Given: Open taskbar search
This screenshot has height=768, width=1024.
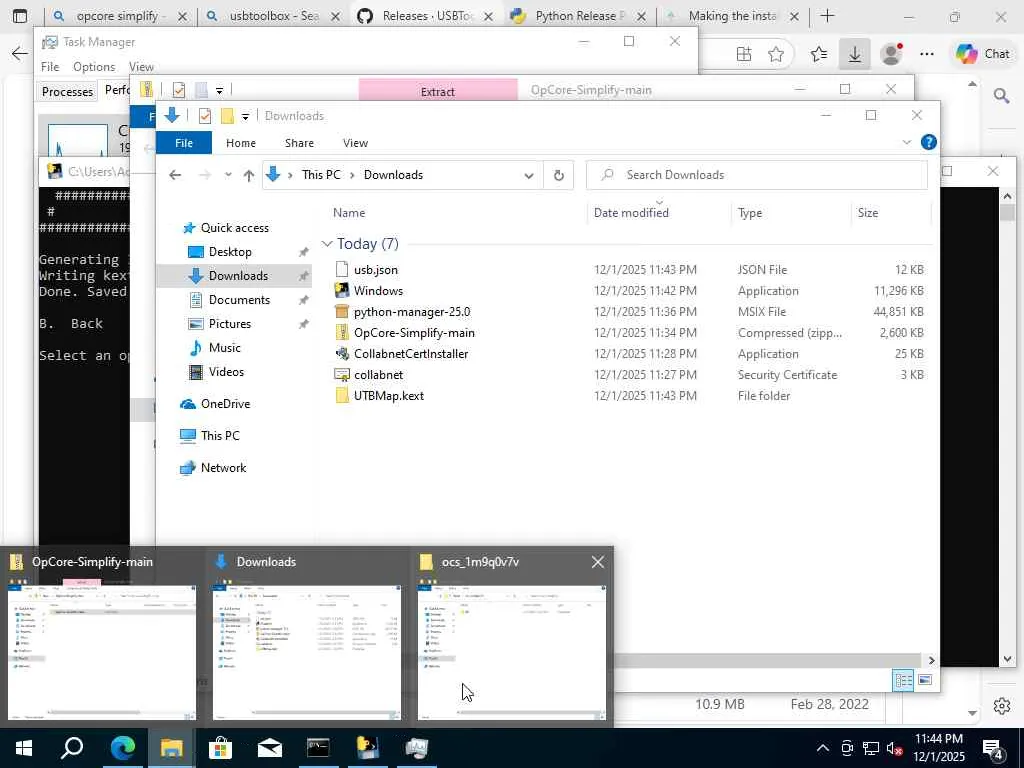Looking at the screenshot, I should click(72, 748).
